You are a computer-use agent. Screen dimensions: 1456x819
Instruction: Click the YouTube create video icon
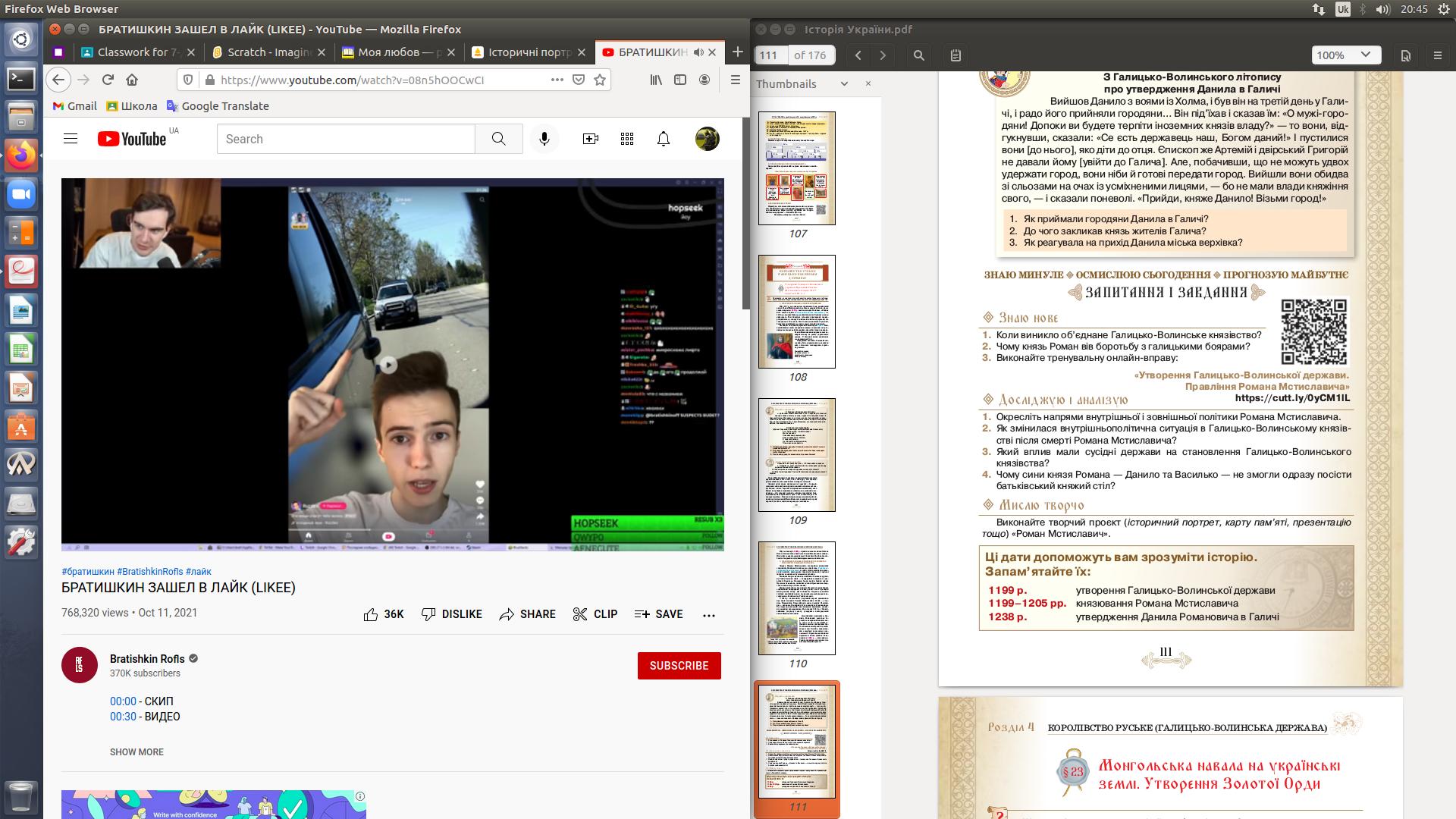[590, 139]
